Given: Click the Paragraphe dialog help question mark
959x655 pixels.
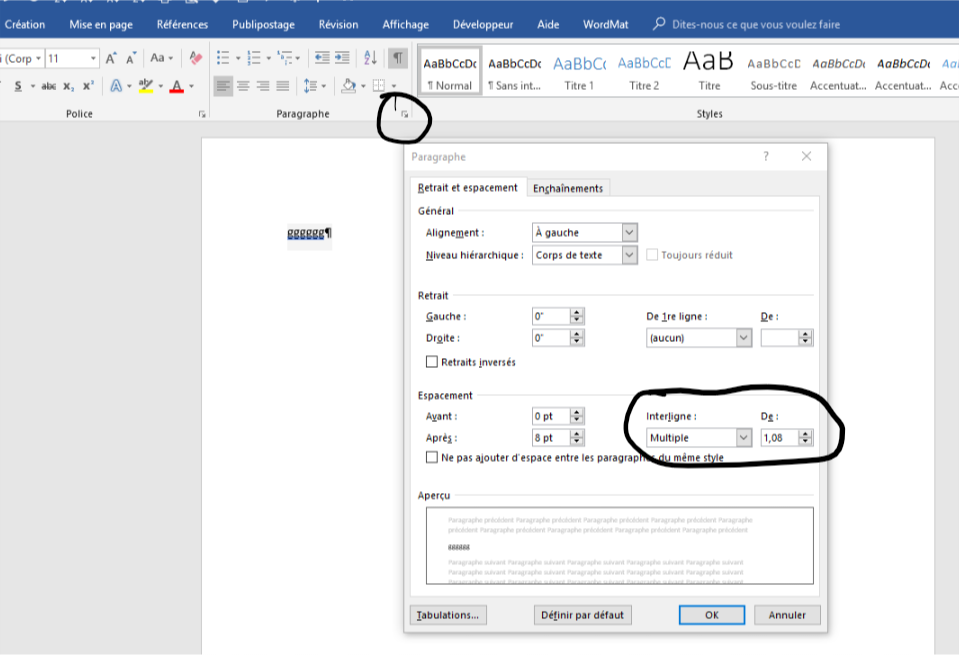Looking at the screenshot, I should tap(766, 157).
